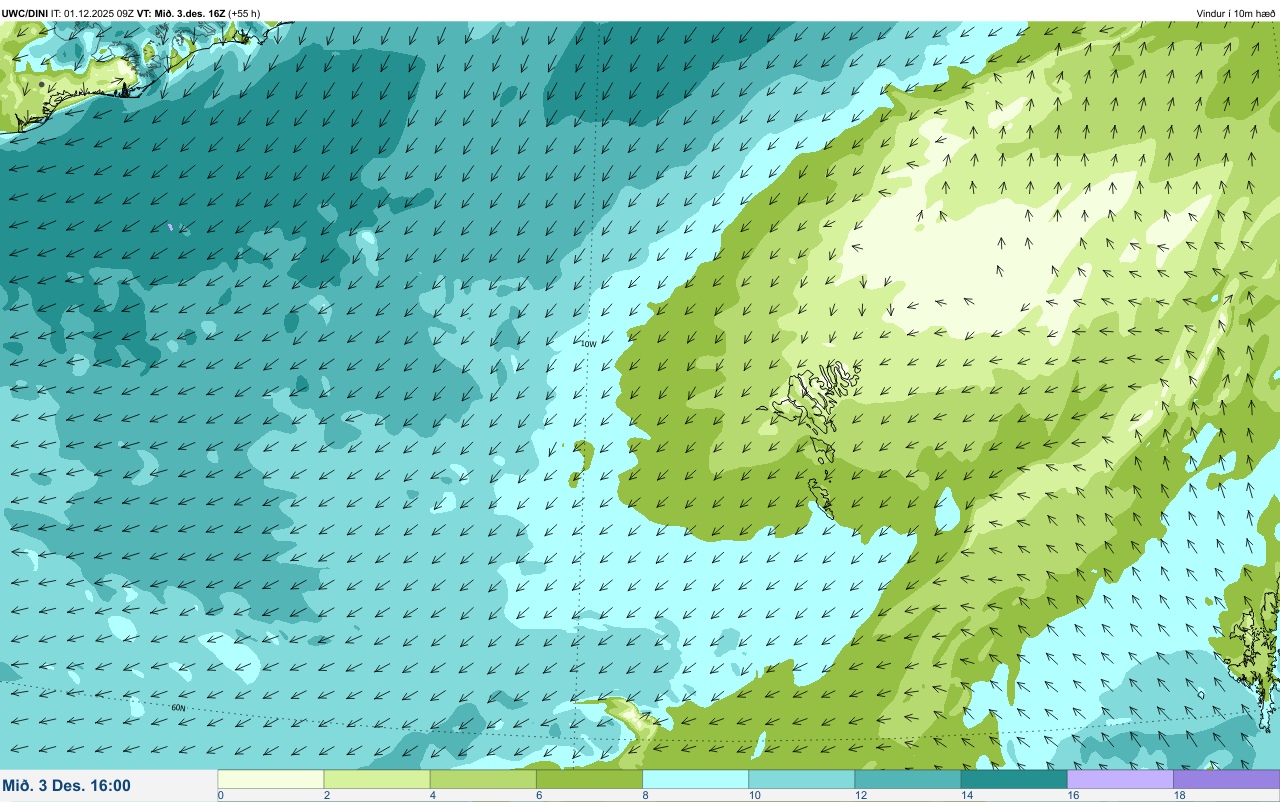Viewport: 1280px width, 802px height.
Task: Click the darkest purple legend swatch above 18
Action: point(1226,779)
